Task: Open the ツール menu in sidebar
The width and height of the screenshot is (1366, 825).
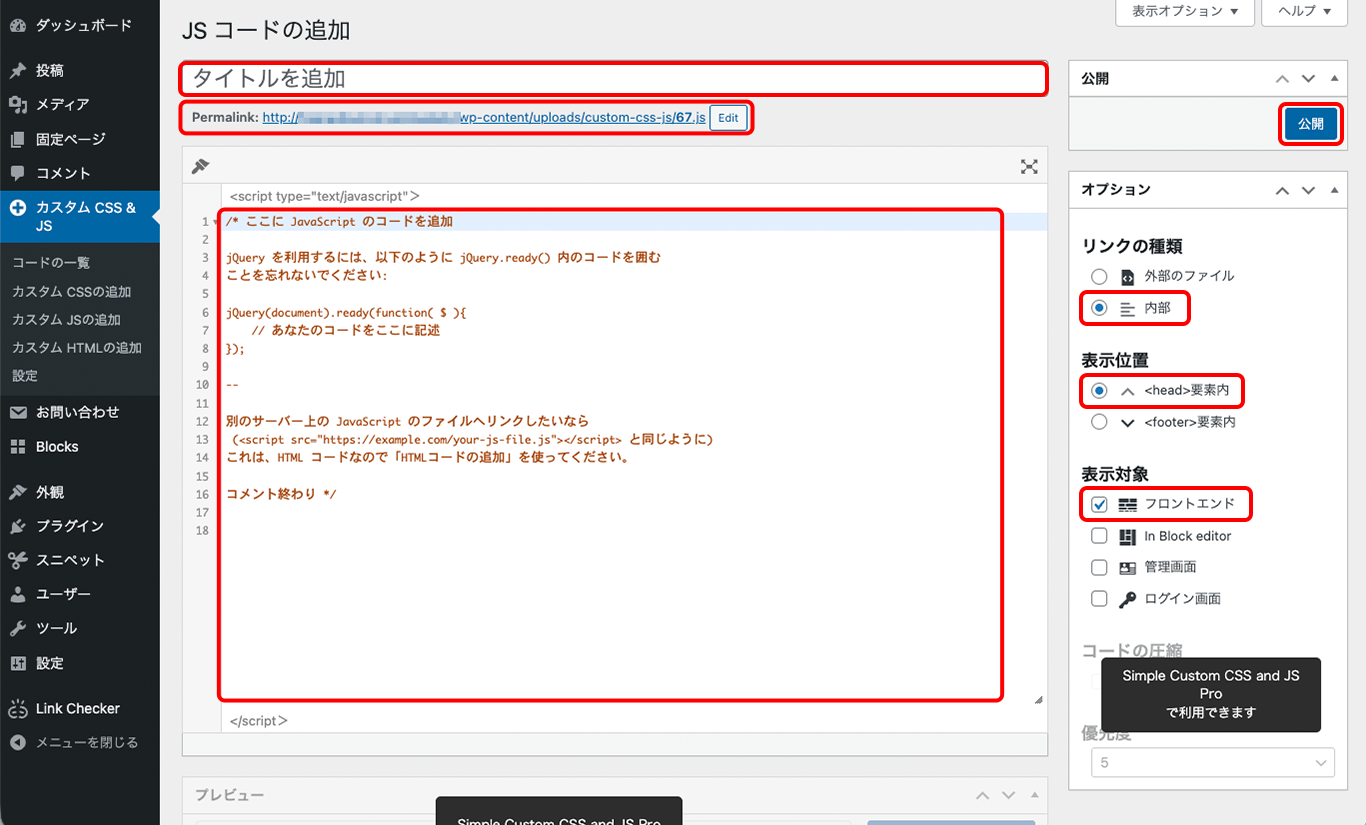Action: click(x=56, y=628)
